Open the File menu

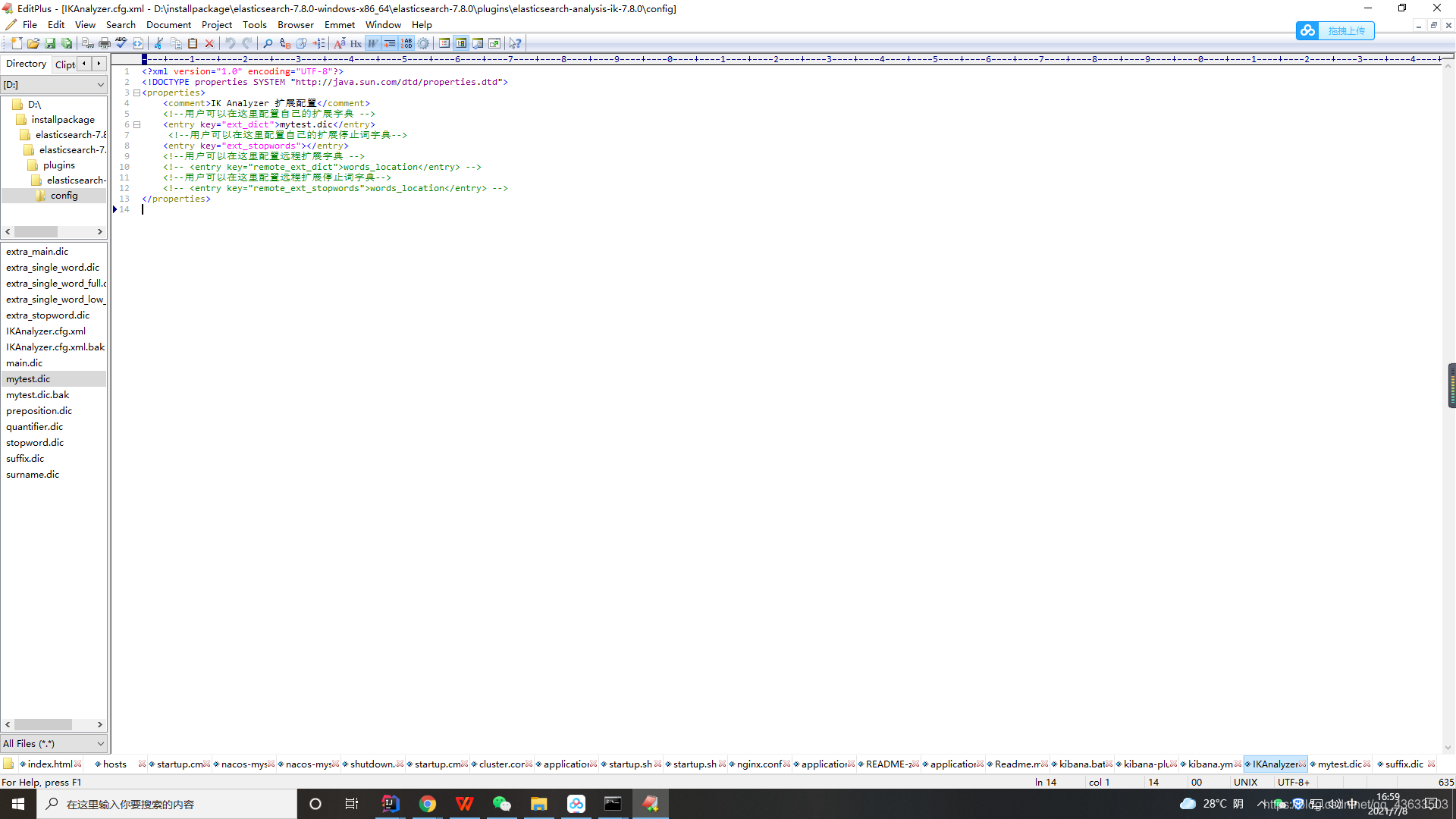pyautogui.click(x=29, y=24)
